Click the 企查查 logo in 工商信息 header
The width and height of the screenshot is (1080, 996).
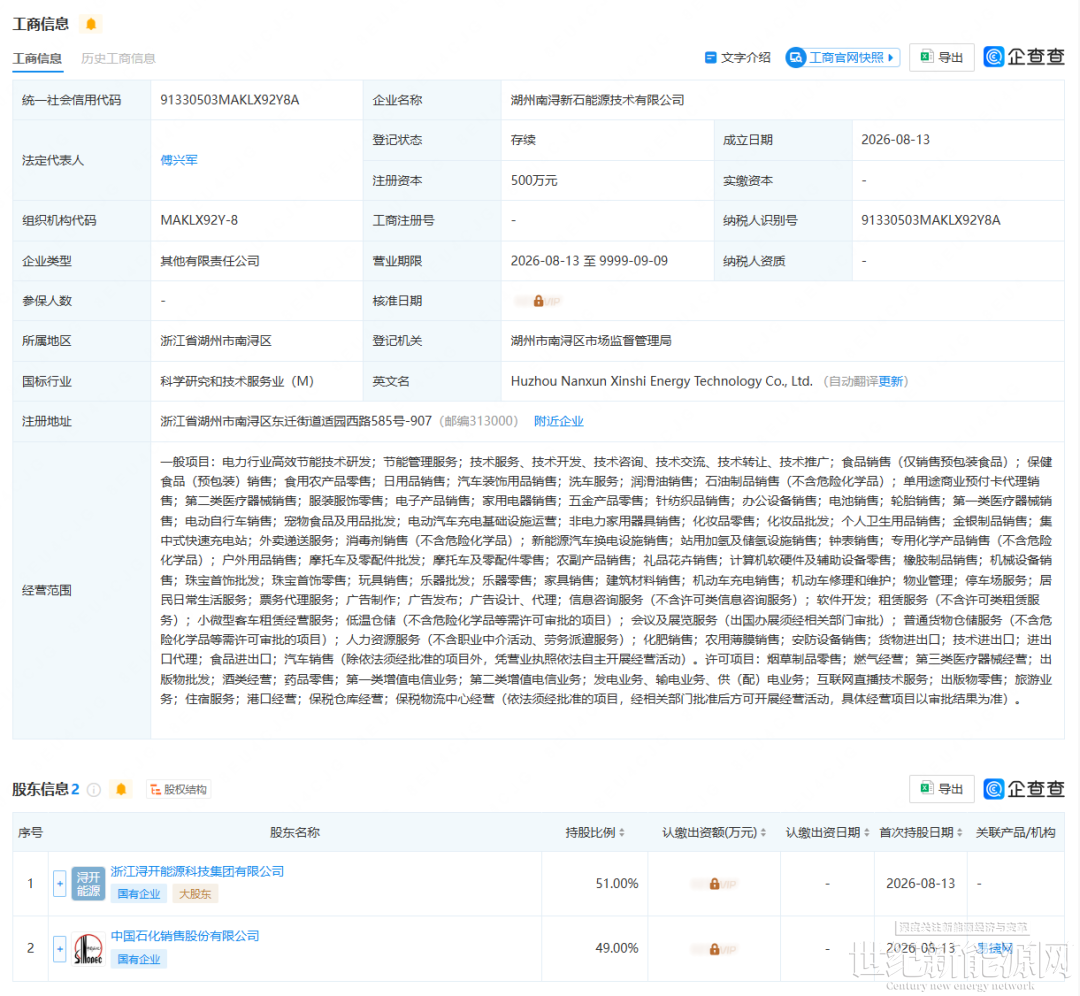tap(1024, 57)
